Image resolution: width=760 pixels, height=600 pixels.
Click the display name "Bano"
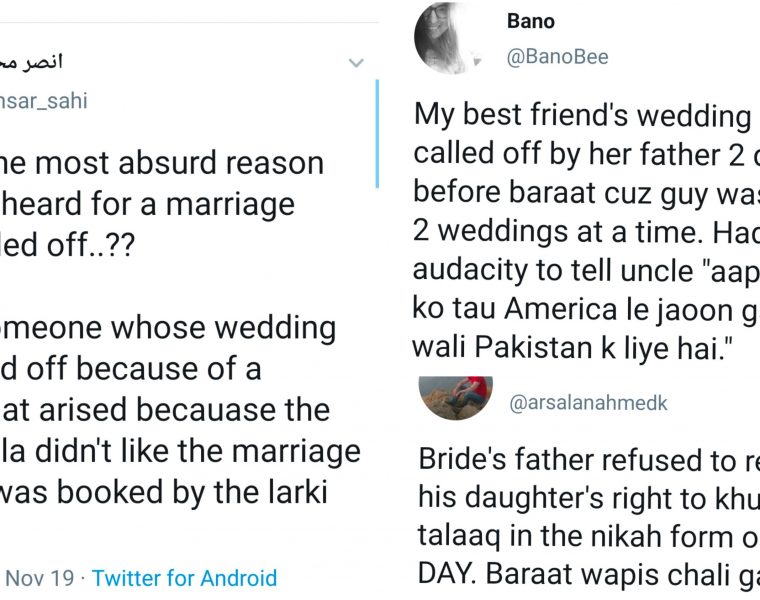[530, 21]
